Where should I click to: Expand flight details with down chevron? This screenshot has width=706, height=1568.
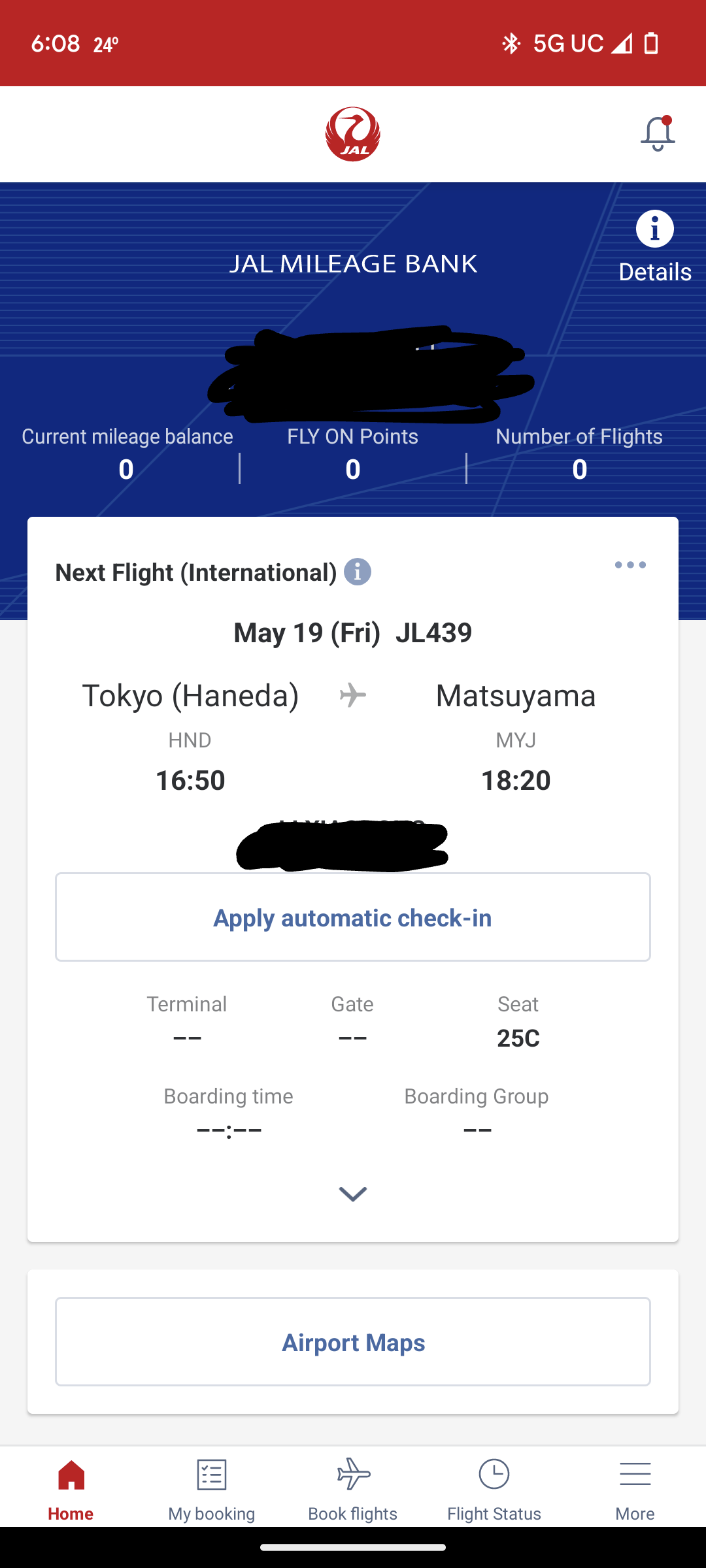pyautogui.click(x=353, y=1194)
